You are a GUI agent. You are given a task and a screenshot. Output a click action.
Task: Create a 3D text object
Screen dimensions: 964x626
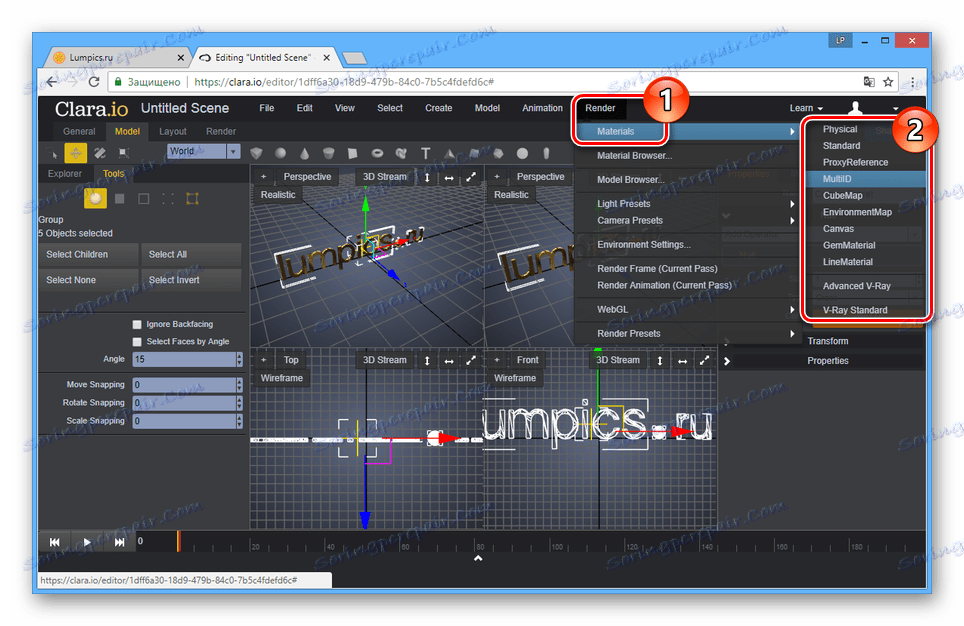click(x=425, y=153)
